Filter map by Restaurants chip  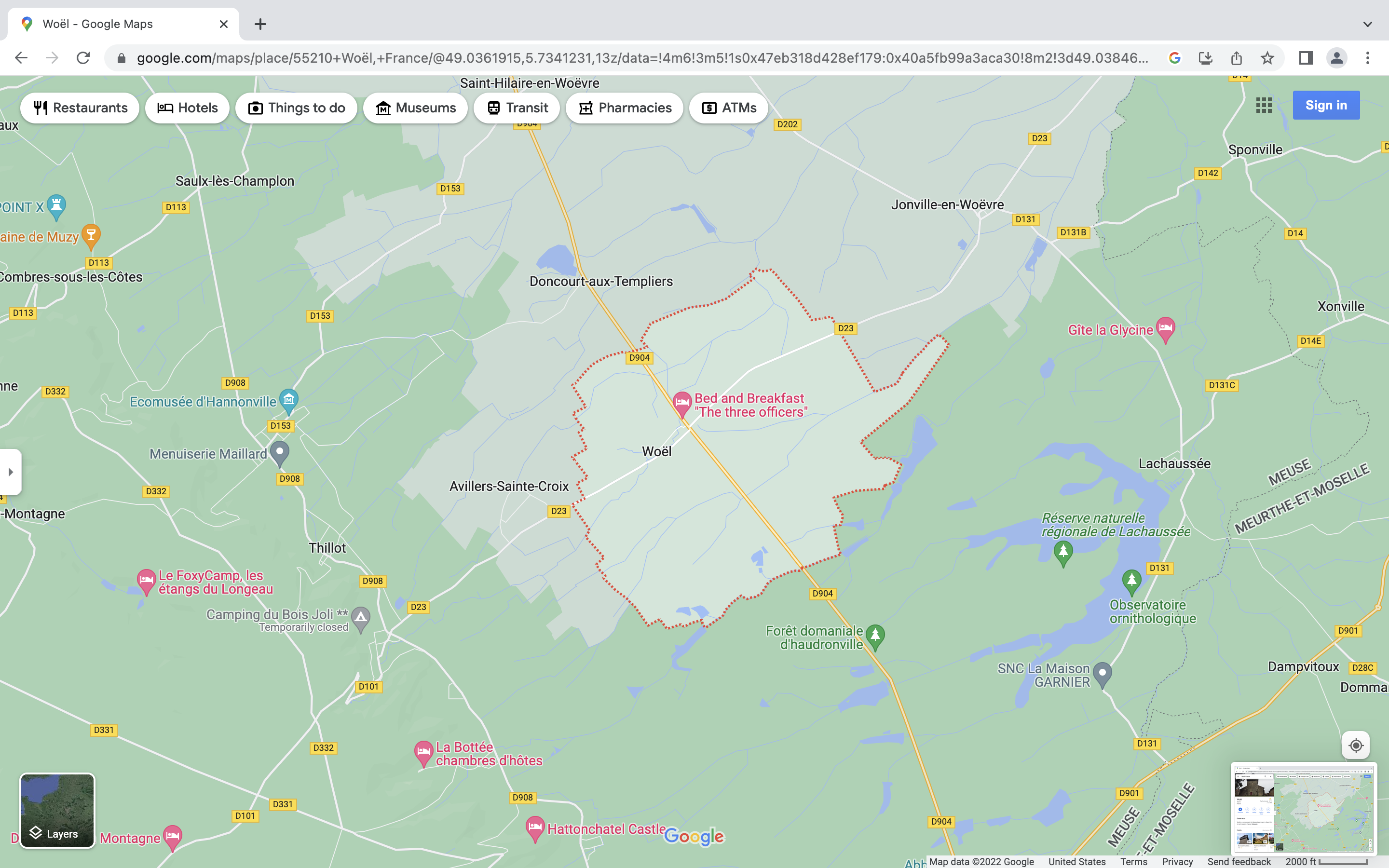pyautogui.click(x=81, y=108)
